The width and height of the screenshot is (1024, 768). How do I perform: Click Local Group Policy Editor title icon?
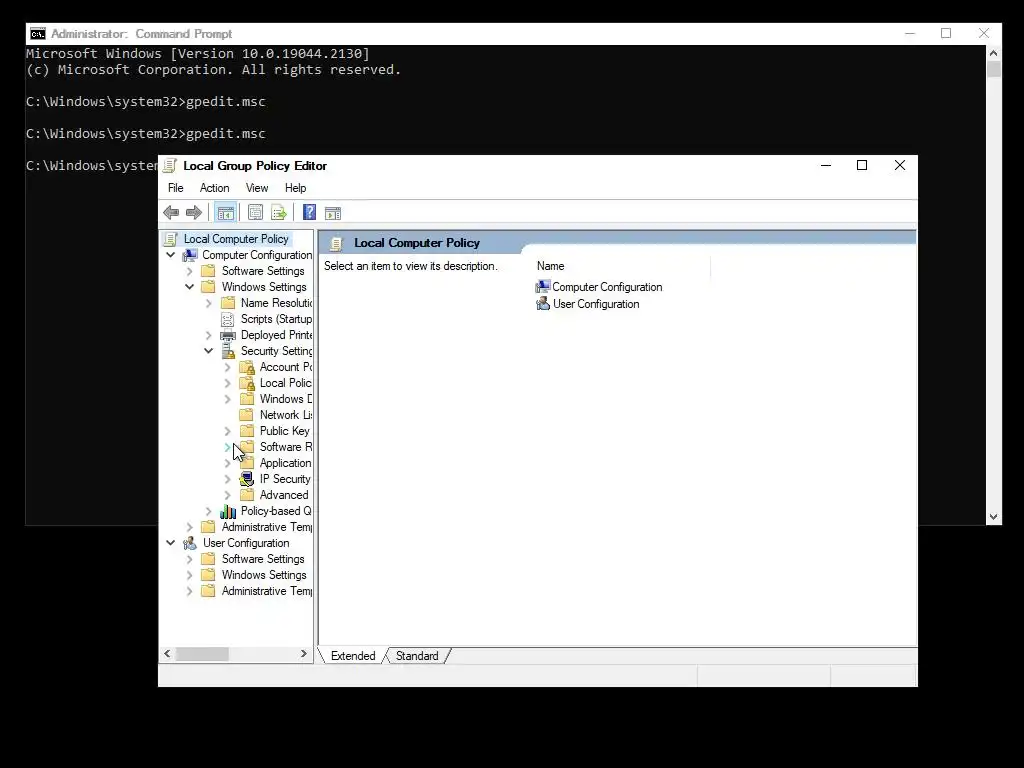(170, 166)
